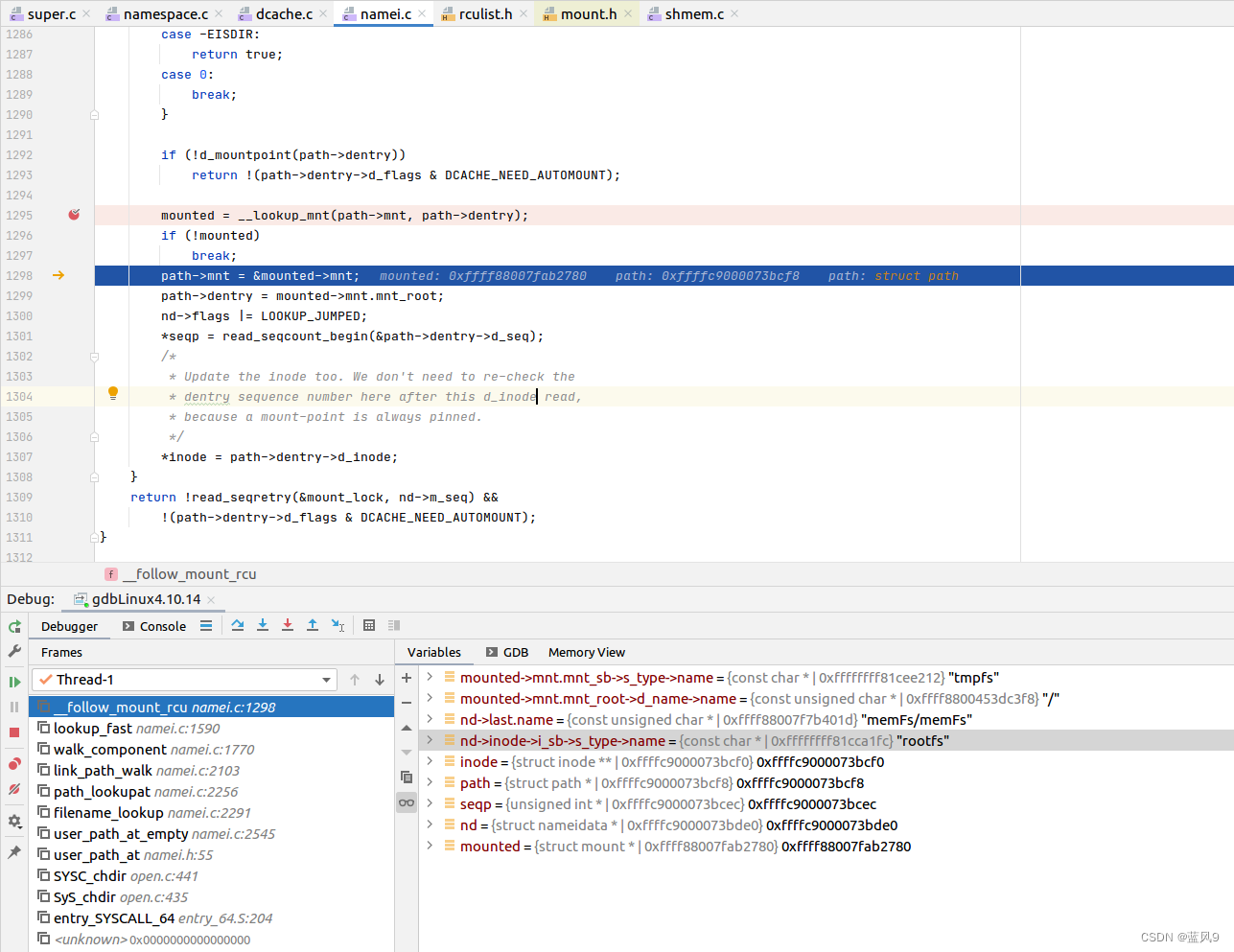Open the GDB tab
The image size is (1234, 952).
click(507, 652)
